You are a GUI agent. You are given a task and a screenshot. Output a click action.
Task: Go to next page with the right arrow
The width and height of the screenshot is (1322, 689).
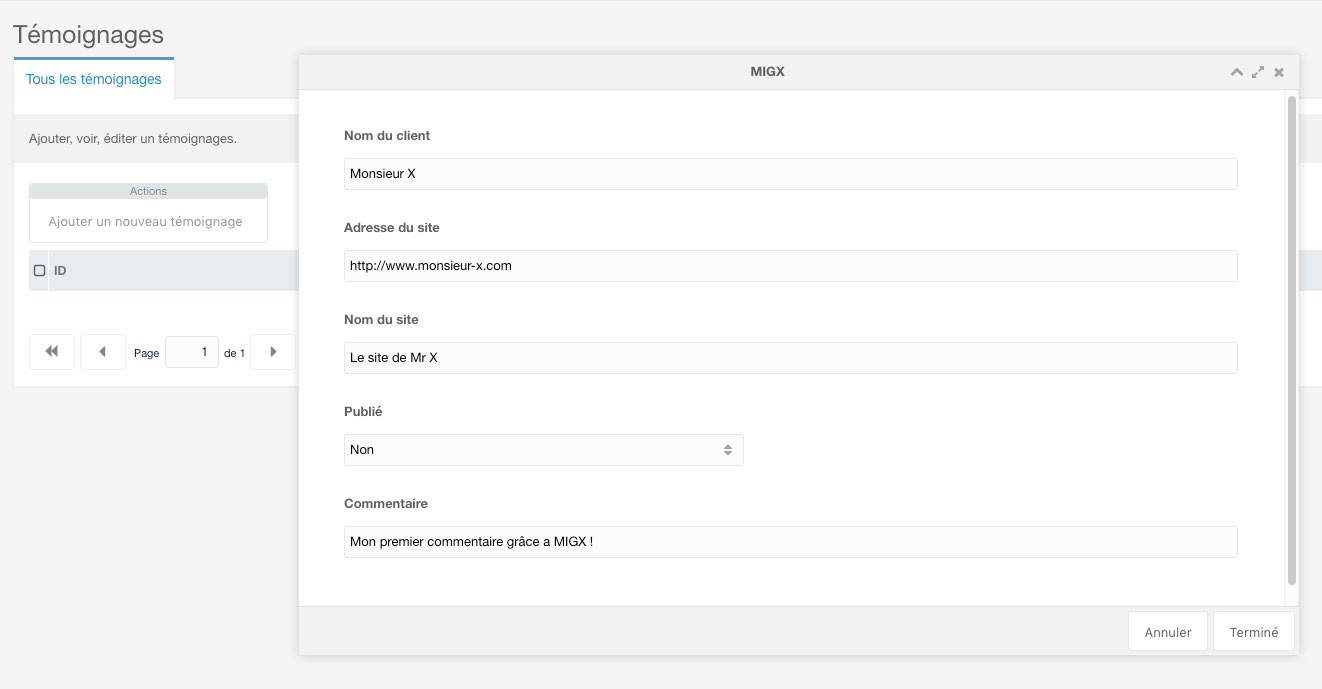[x=273, y=352]
